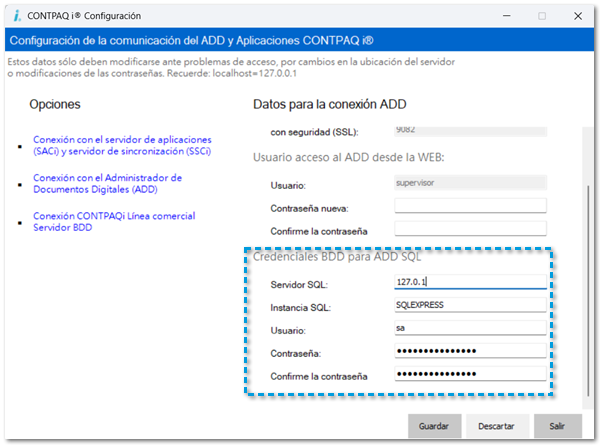The width and height of the screenshot is (603, 448).
Task: Minimize the Configuración window
Action: click(x=506, y=16)
